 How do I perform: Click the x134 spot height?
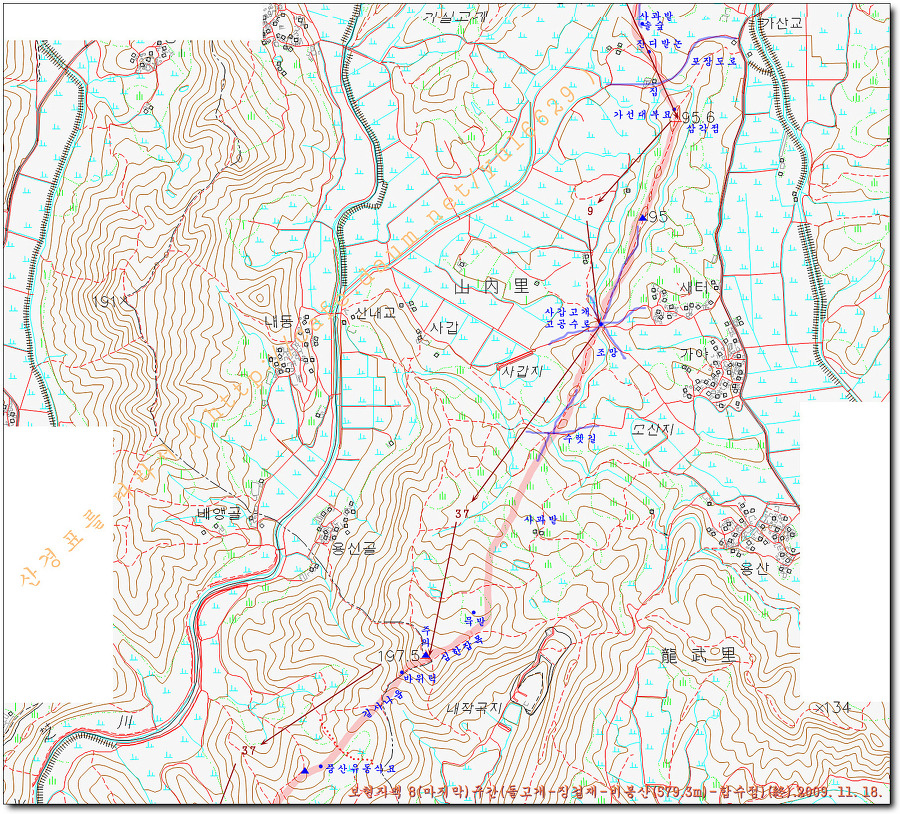833,707
